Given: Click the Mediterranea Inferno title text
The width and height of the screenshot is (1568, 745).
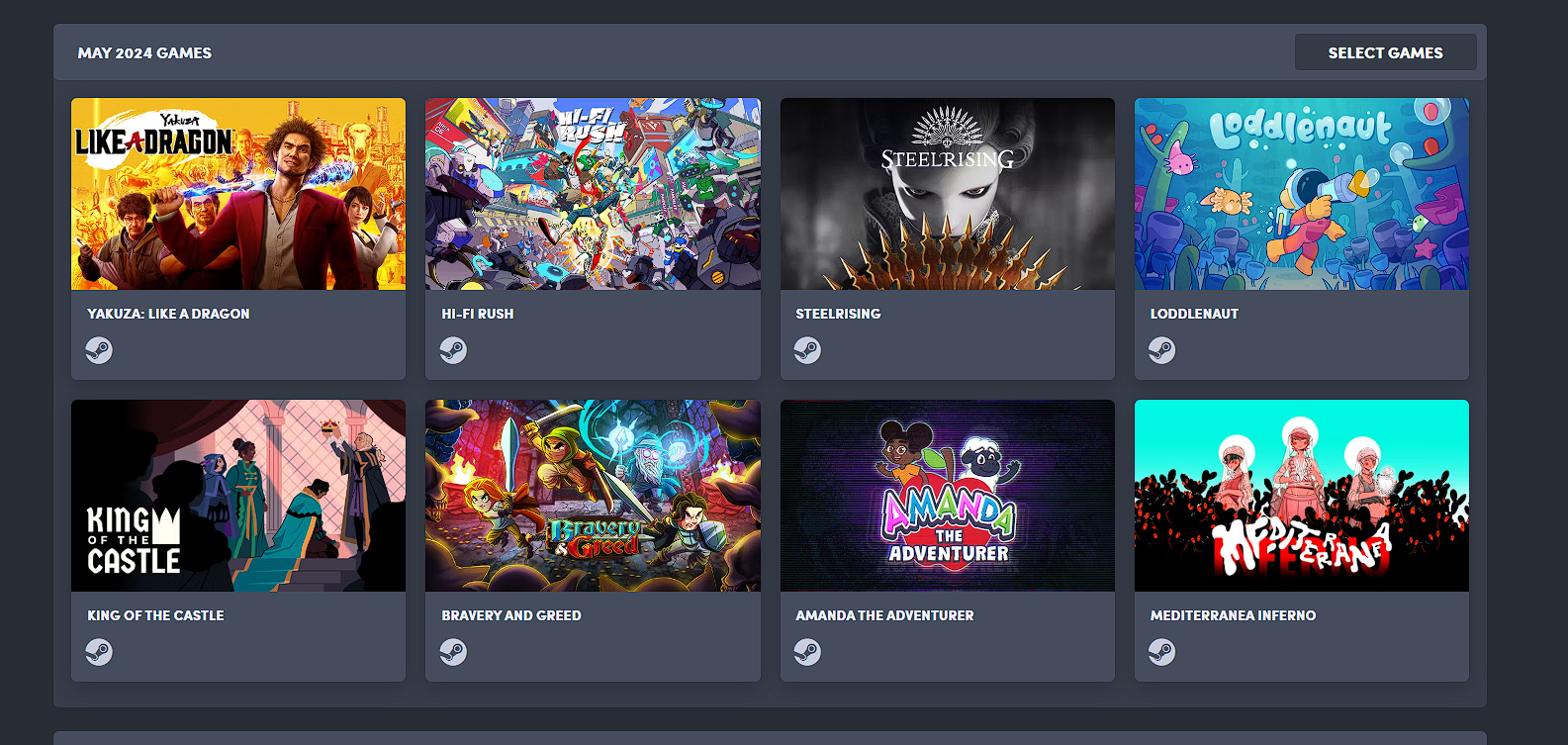Looking at the screenshot, I should coord(1233,615).
